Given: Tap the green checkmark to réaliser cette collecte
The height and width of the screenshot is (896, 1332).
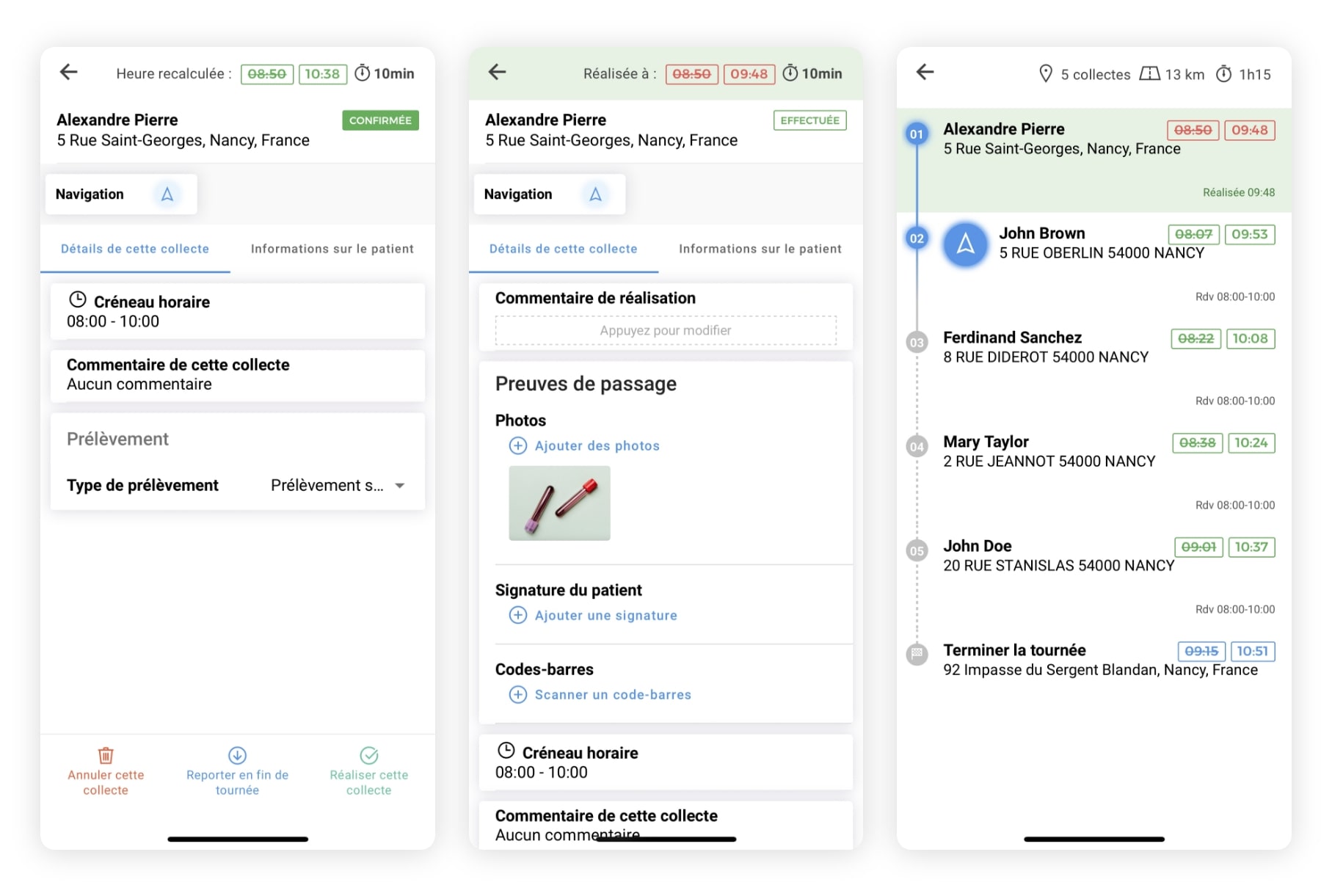Looking at the screenshot, I should [369, 755].
